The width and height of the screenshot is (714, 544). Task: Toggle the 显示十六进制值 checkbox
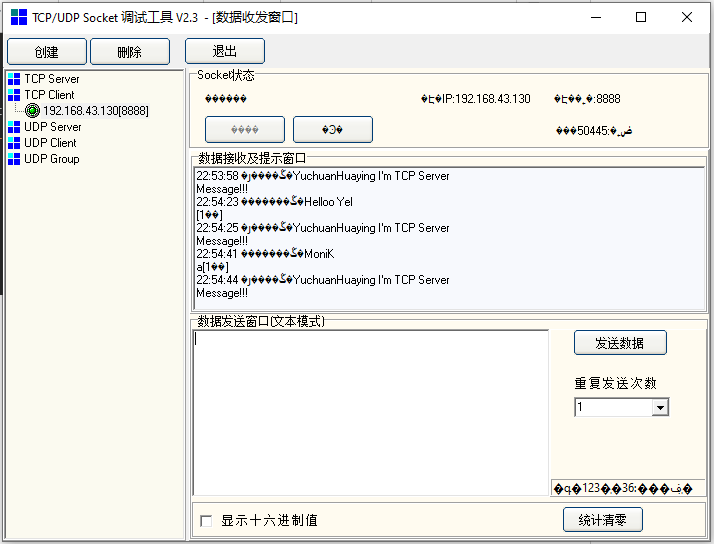tap(206, 520)
